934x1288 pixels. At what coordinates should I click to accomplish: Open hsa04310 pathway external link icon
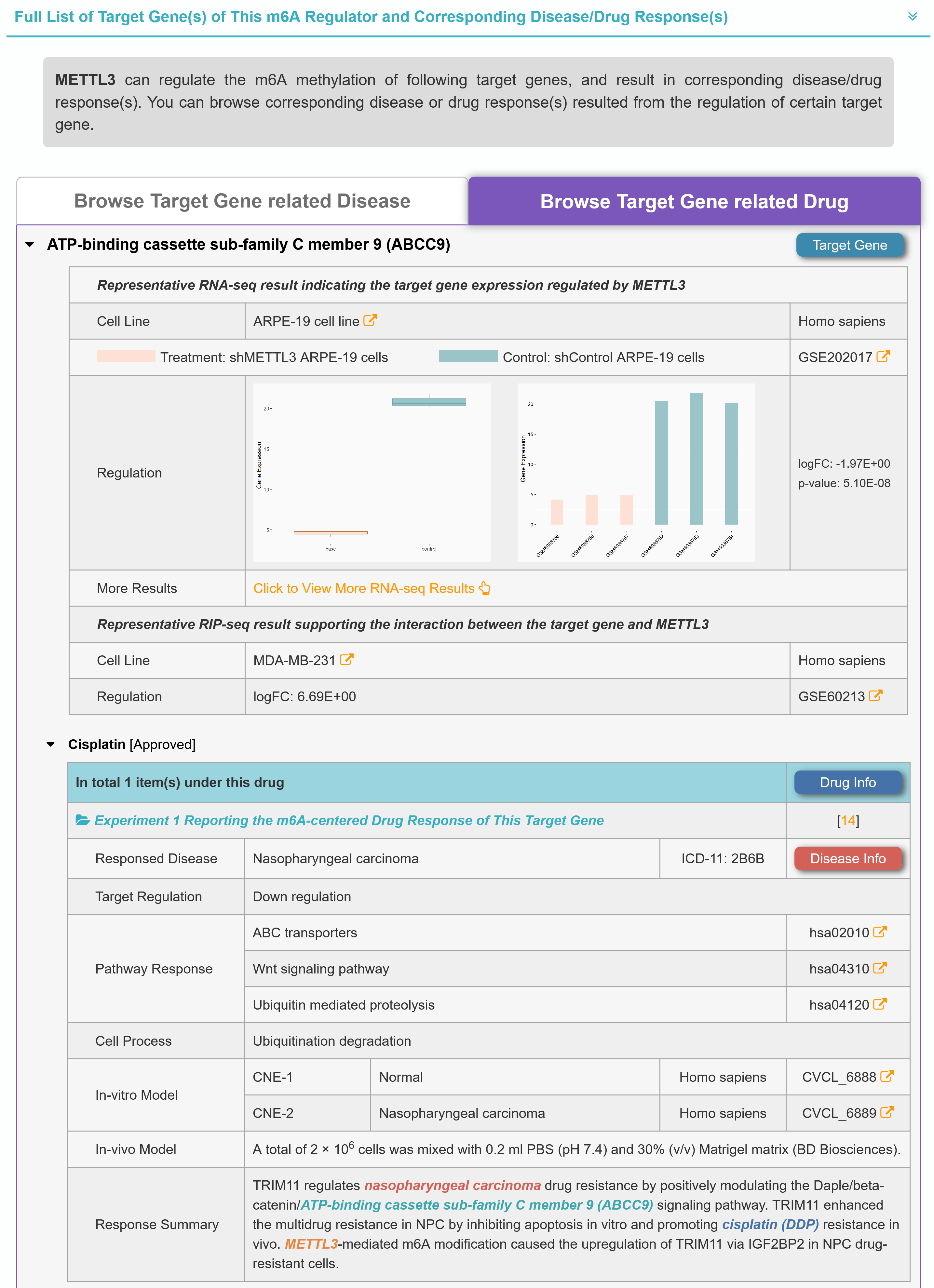[x=879, y=968]
